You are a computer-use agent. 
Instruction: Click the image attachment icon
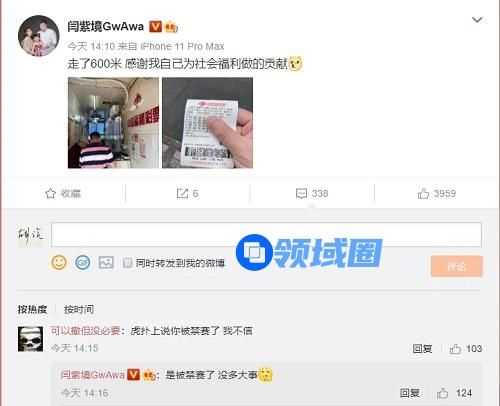(106, 263)
